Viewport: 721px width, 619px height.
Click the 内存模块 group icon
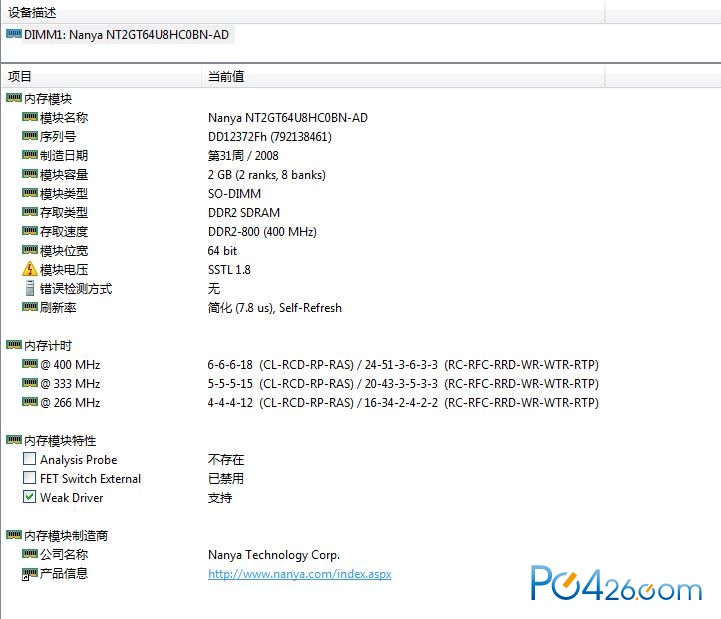coord(14,97)
